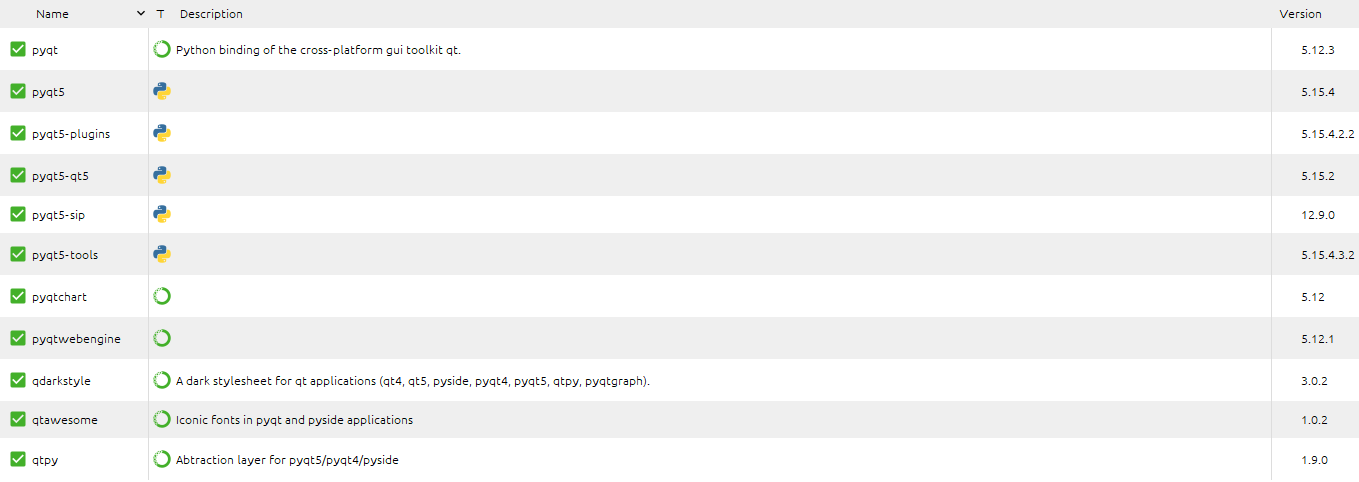The width and height of the screenshot is (1359, 482).
Task: Click the conda icon beside pyqtchart
Action: point(162,297)
